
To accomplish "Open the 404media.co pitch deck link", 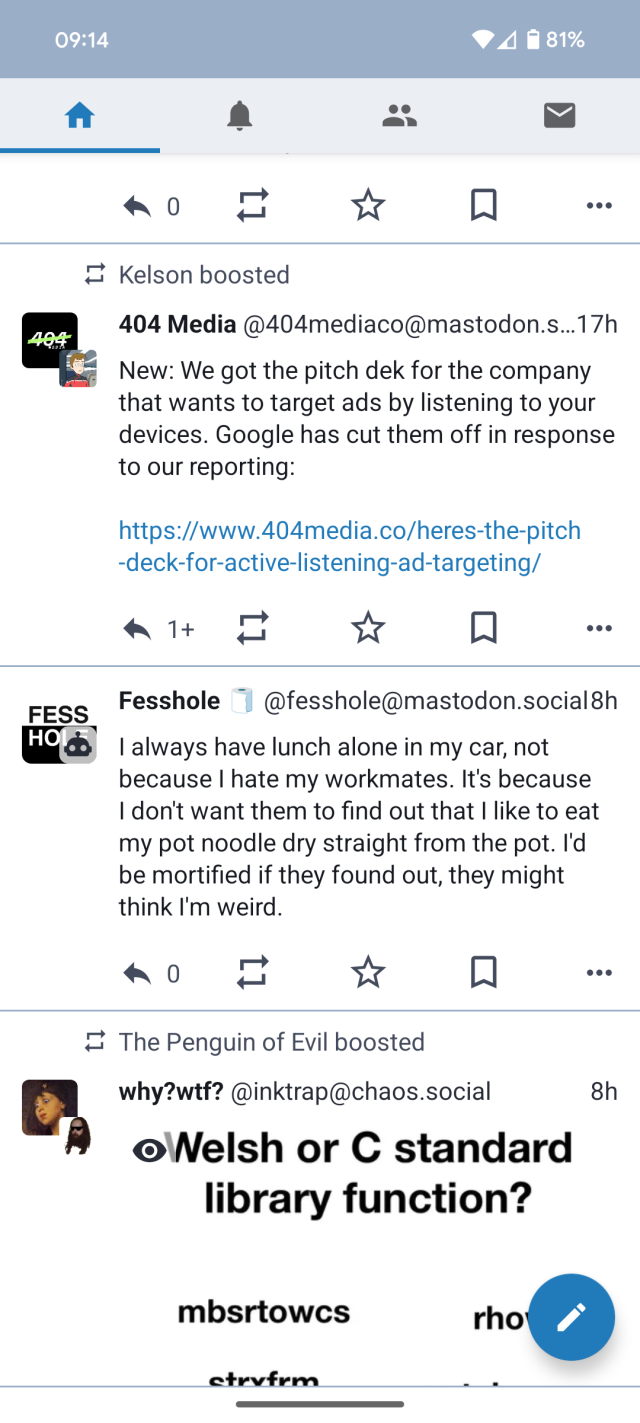I will (349, 546).
